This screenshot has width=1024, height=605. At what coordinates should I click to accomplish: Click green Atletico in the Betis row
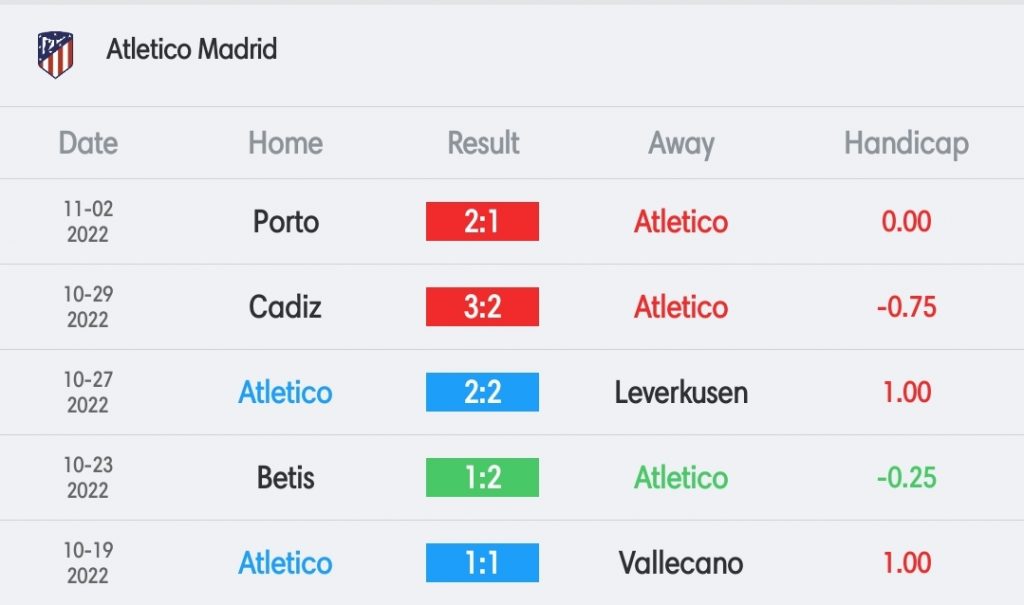click(681, 478)
